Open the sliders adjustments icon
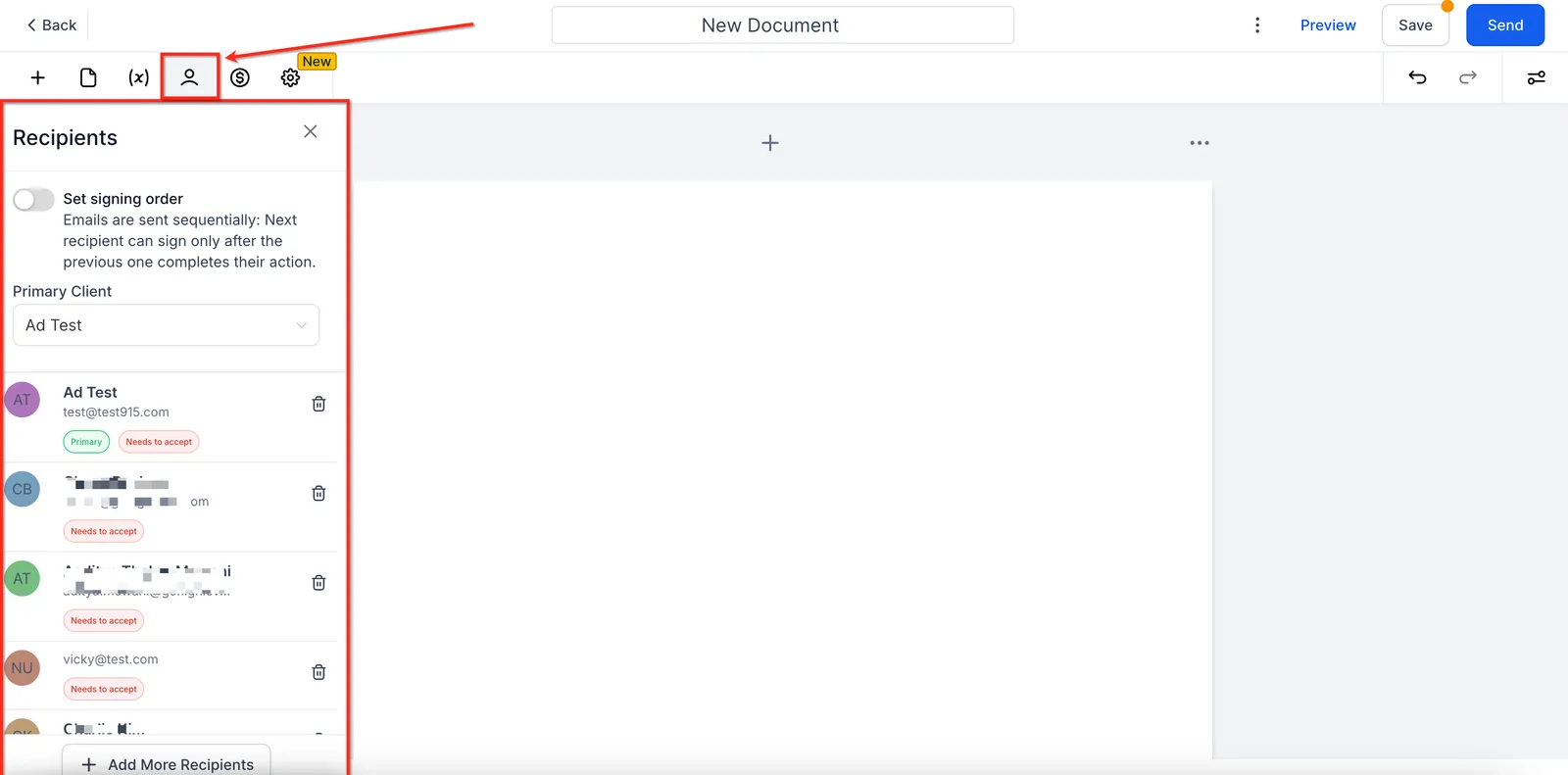 pyautogui.click(x=1537, y=77)
